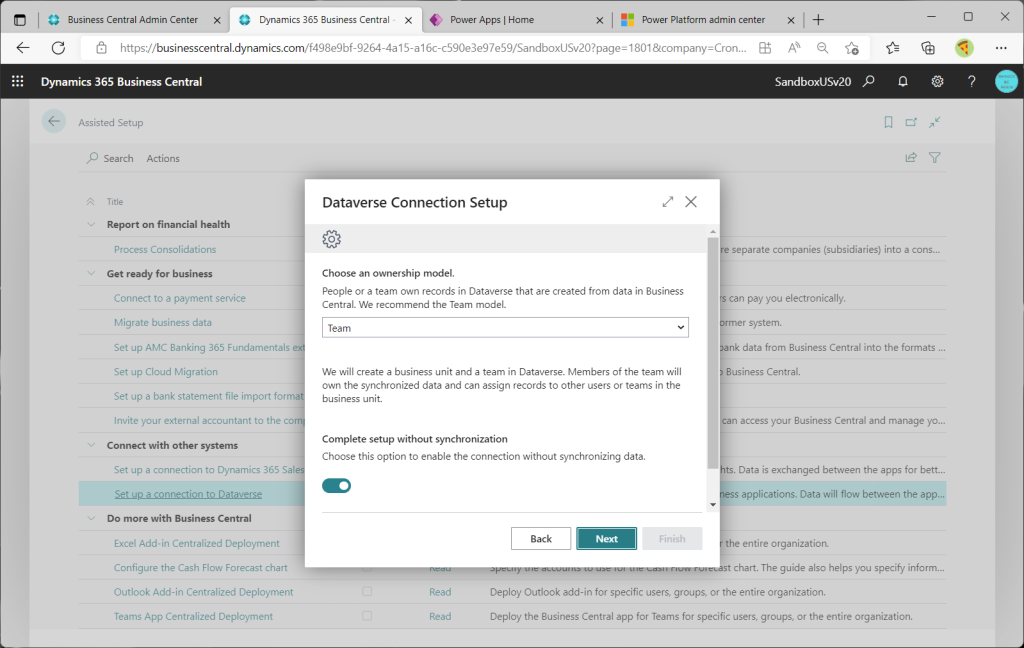
Task: Open the app launcher waffle icon
Action: (18, 81)
